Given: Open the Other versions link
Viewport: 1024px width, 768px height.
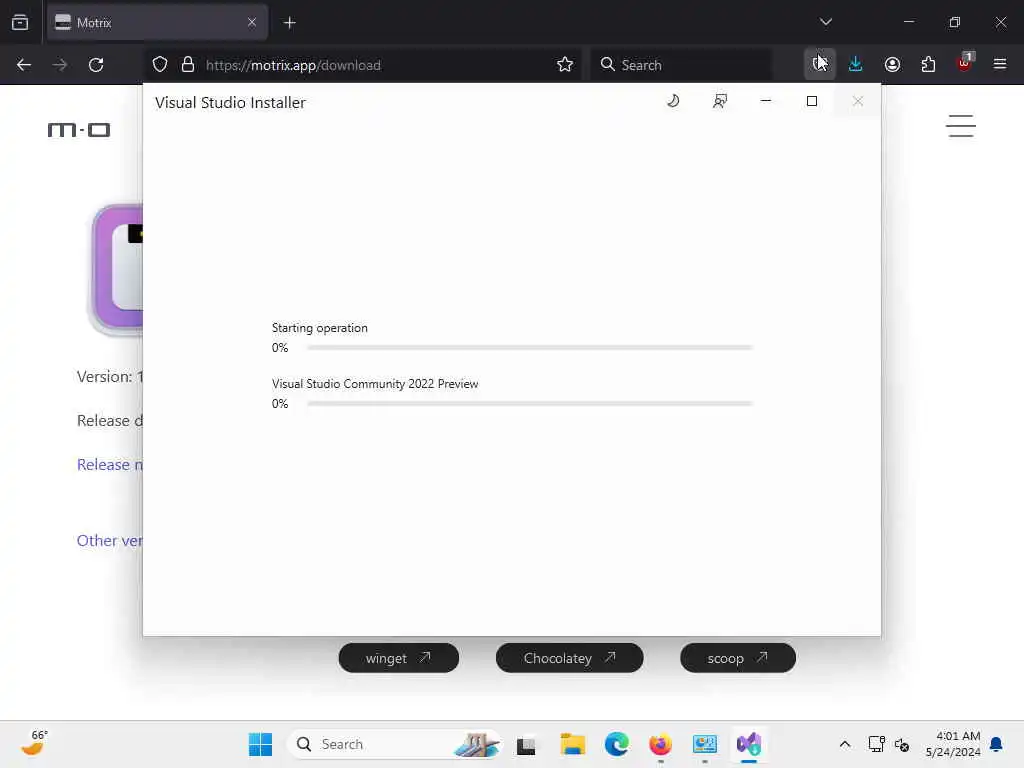Looking at the screenshot, I should [110, 541].
